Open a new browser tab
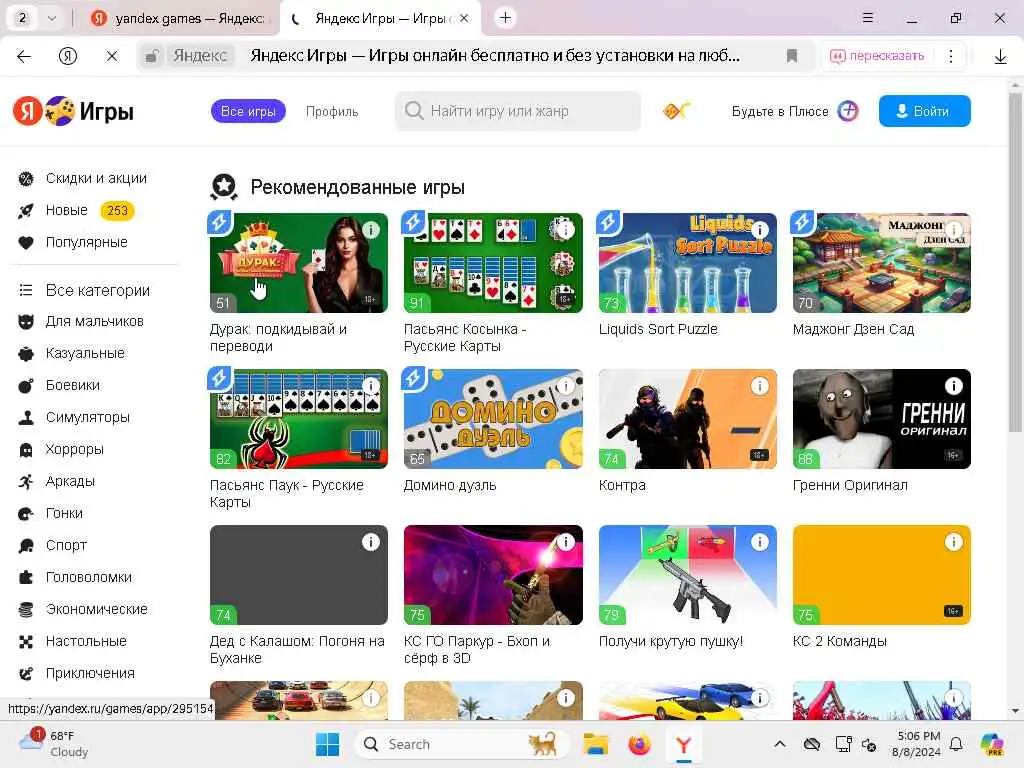Image resolution: width=1024 pixels, height=768 pixels. [x=505, y=18]
